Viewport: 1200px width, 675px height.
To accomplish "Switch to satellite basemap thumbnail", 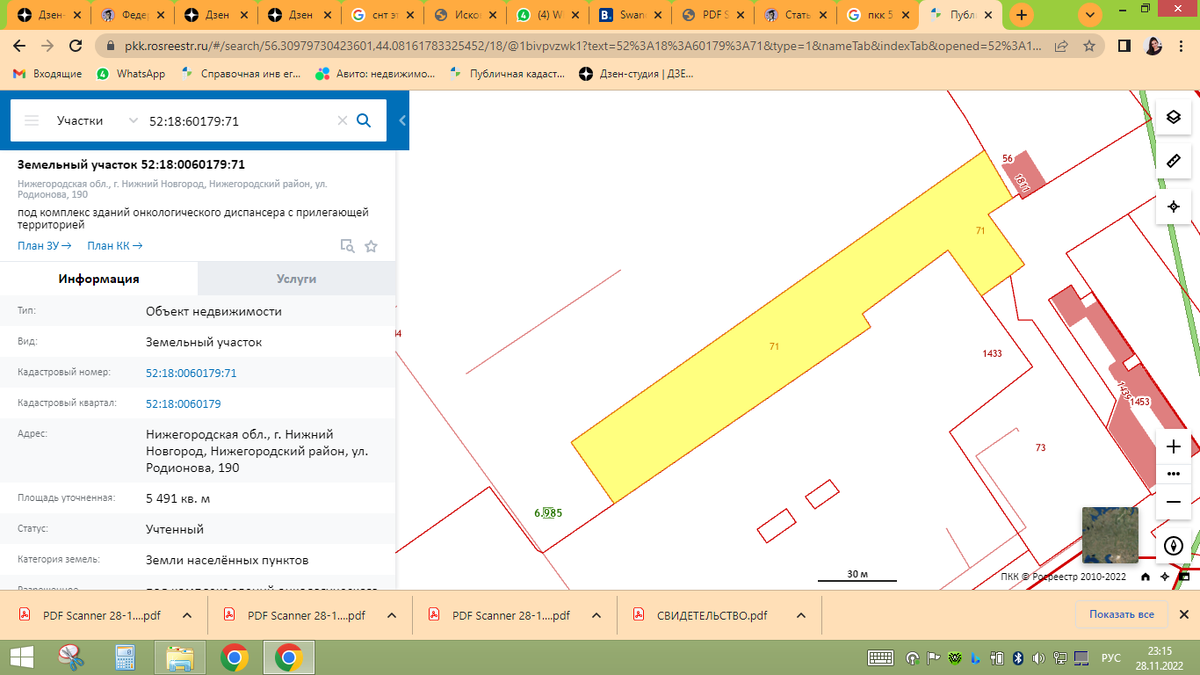I will 1110,535.
